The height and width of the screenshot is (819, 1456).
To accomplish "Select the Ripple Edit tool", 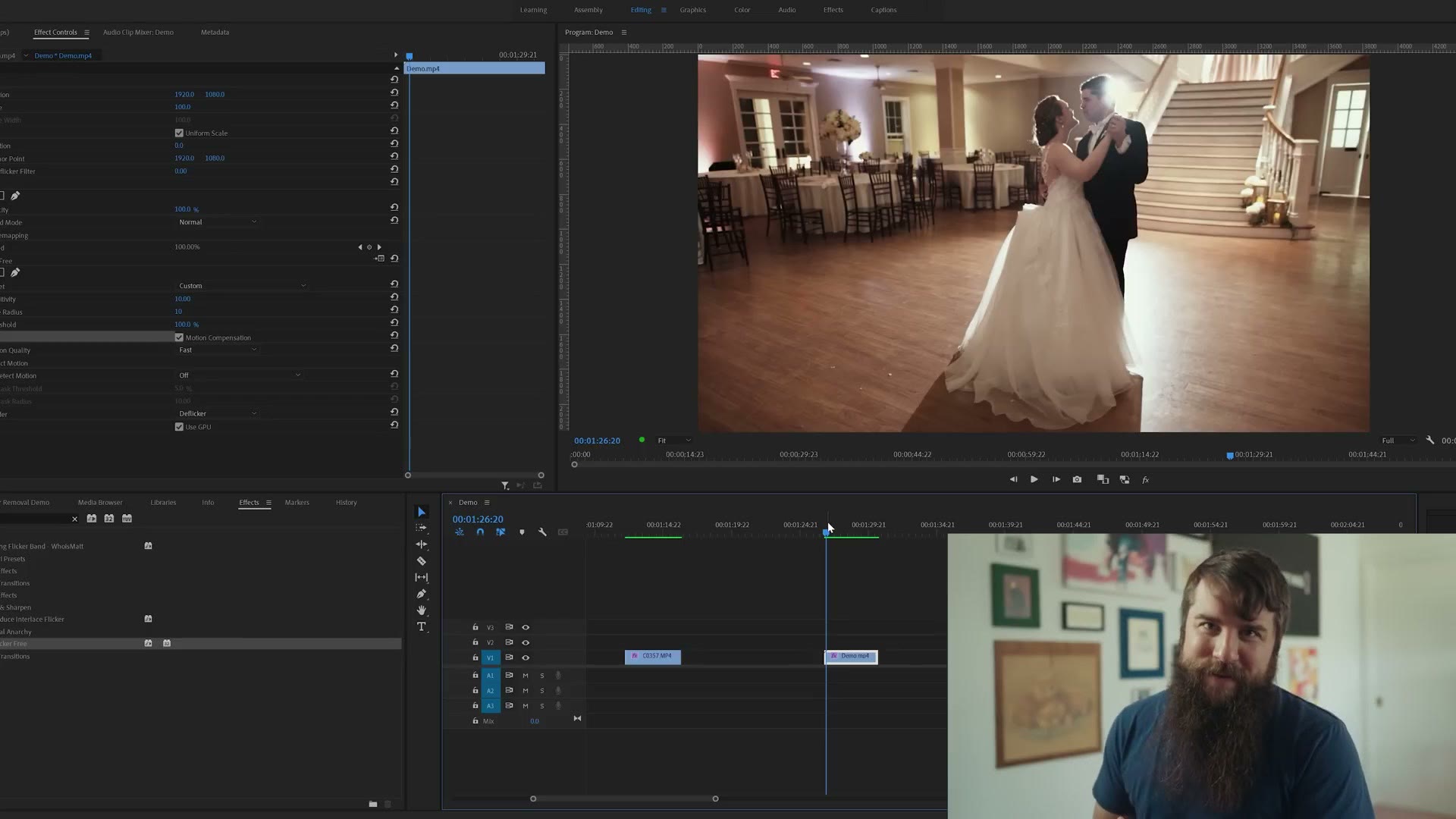I will 422,544.
